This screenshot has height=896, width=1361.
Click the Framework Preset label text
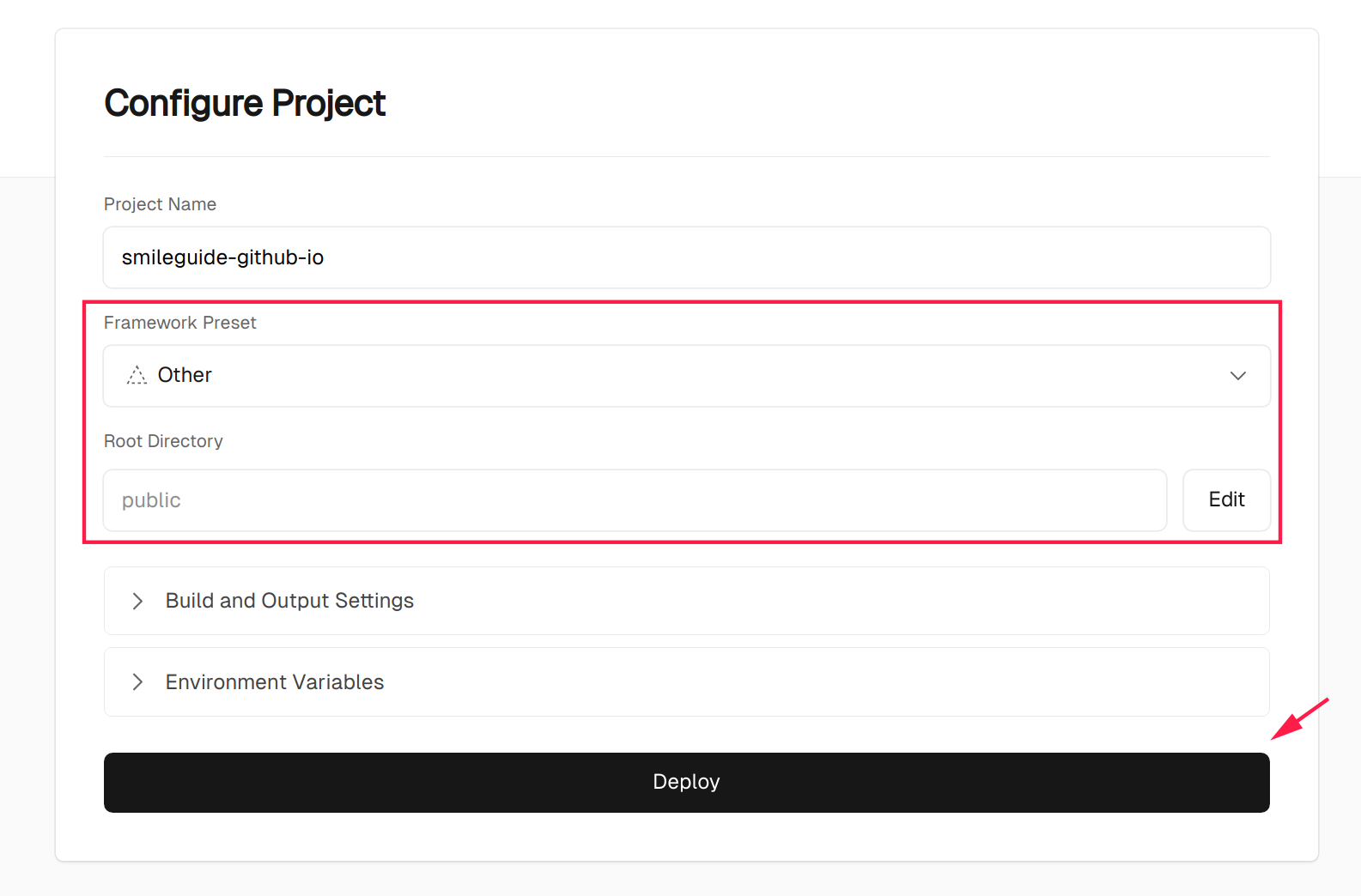180,323
